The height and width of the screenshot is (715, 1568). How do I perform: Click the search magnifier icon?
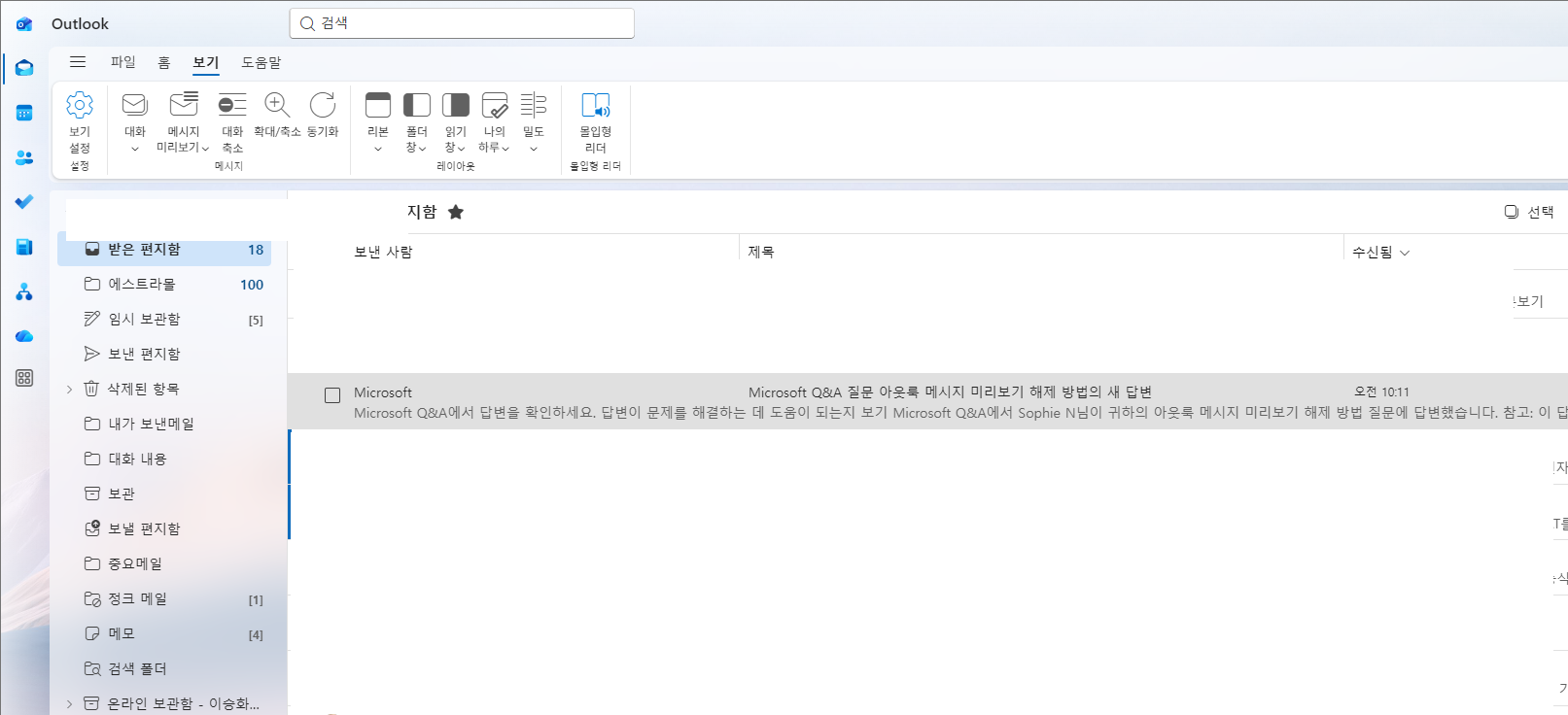coord(307,23)
